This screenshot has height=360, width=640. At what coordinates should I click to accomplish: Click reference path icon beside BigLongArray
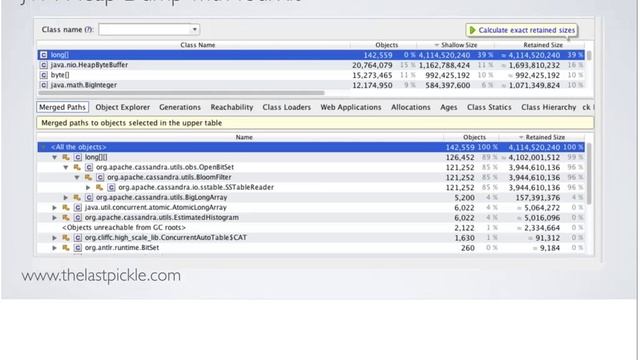coord(77,198)
